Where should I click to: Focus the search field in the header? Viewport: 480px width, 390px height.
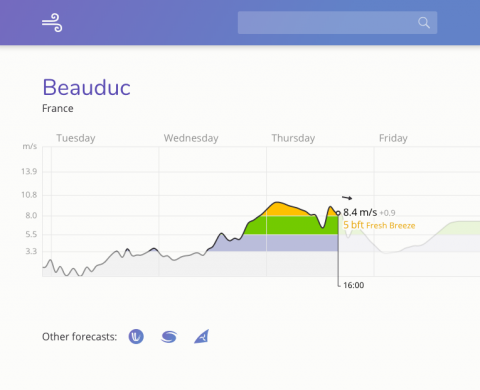pos(337,23)
